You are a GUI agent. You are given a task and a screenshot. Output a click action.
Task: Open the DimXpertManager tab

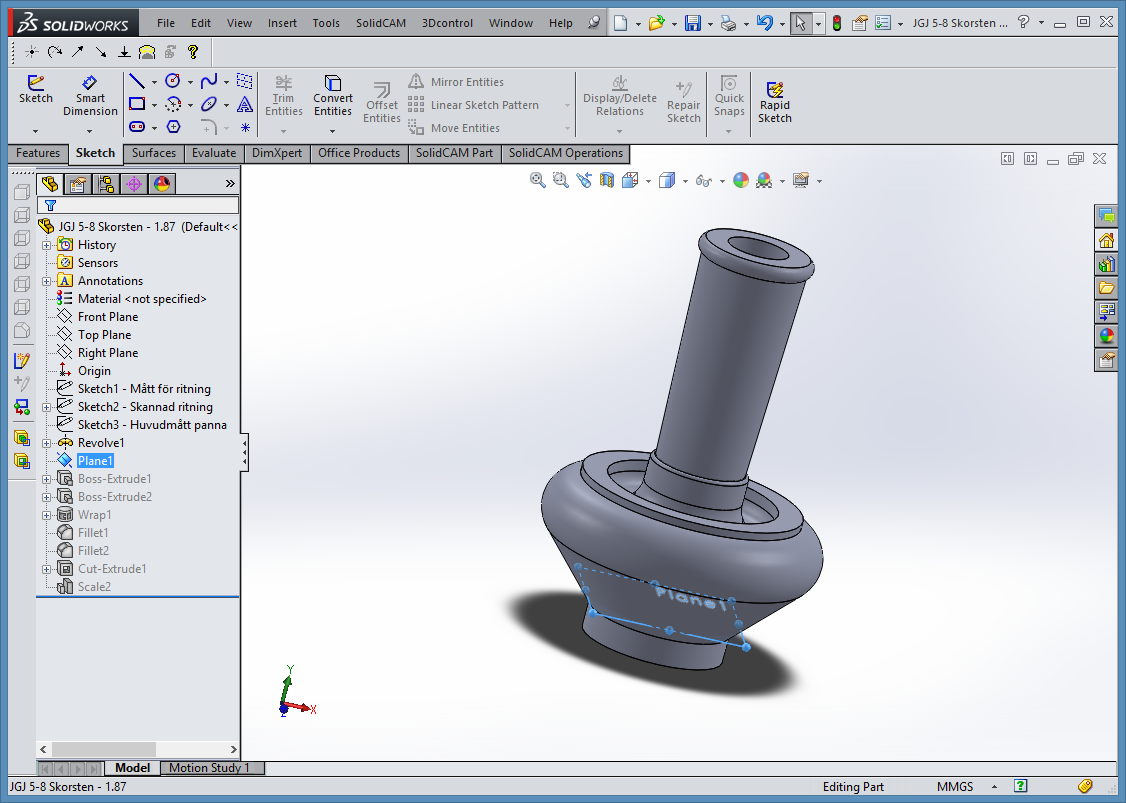[134, 185]
